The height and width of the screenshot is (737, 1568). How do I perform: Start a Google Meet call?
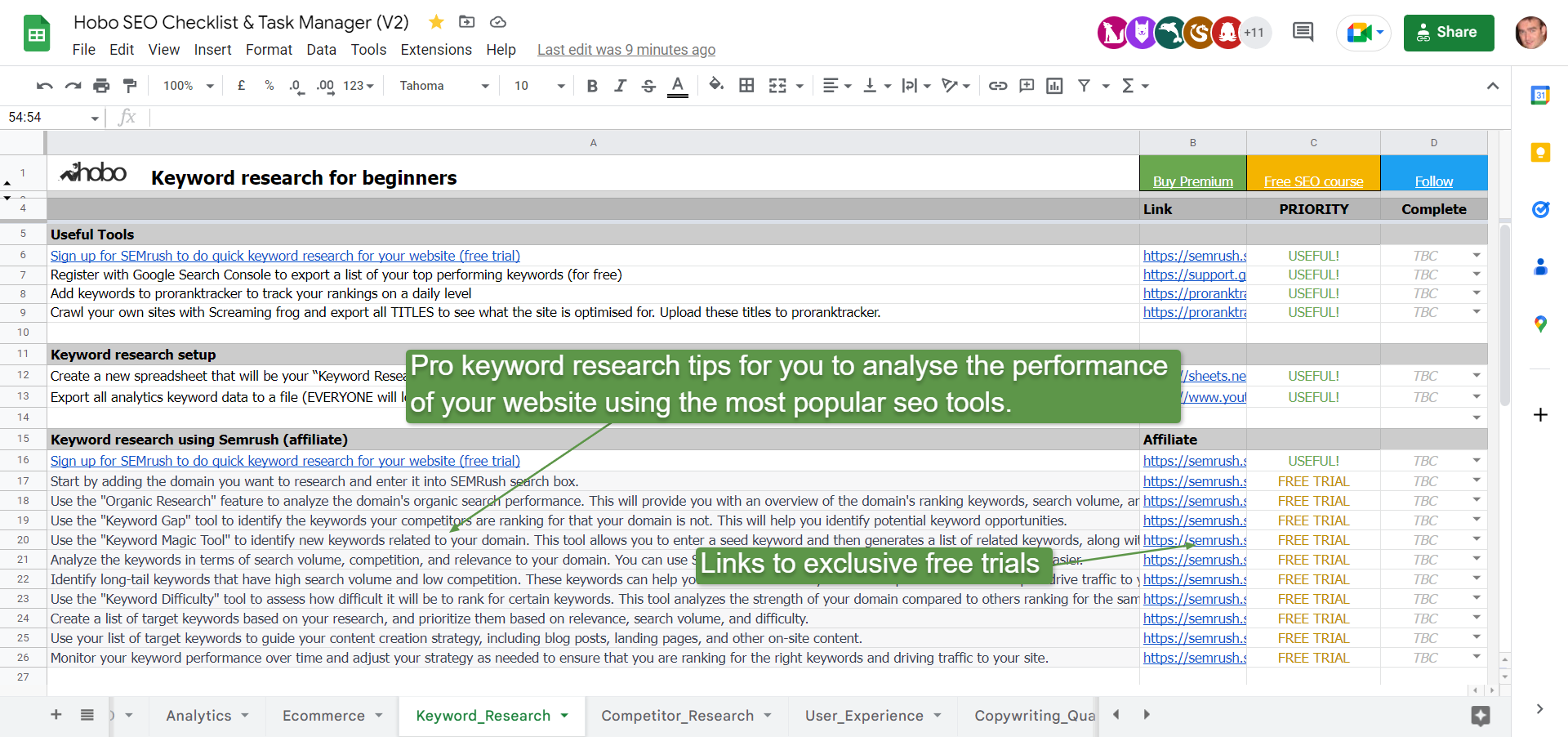[1364, 33]
